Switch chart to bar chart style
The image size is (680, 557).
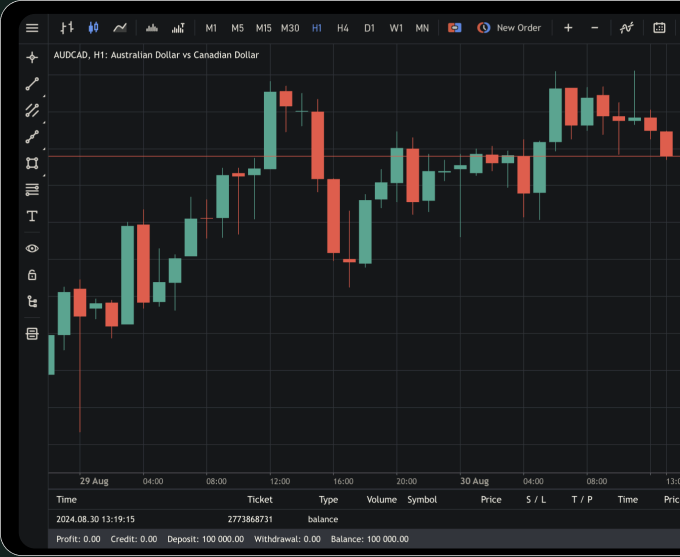(x=67, y=28)
